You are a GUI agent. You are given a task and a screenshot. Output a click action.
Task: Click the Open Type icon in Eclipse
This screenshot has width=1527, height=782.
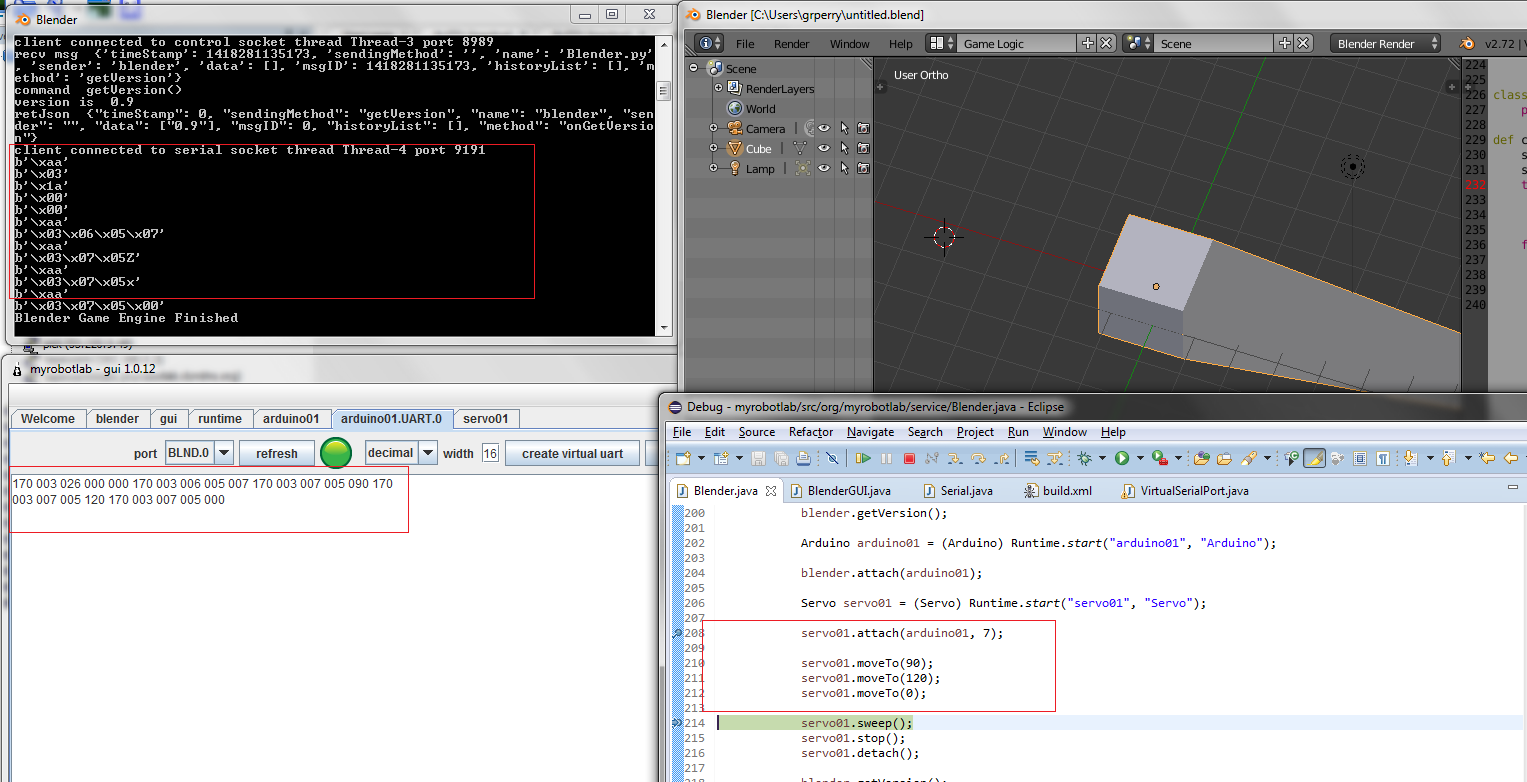click(1201, 458)
